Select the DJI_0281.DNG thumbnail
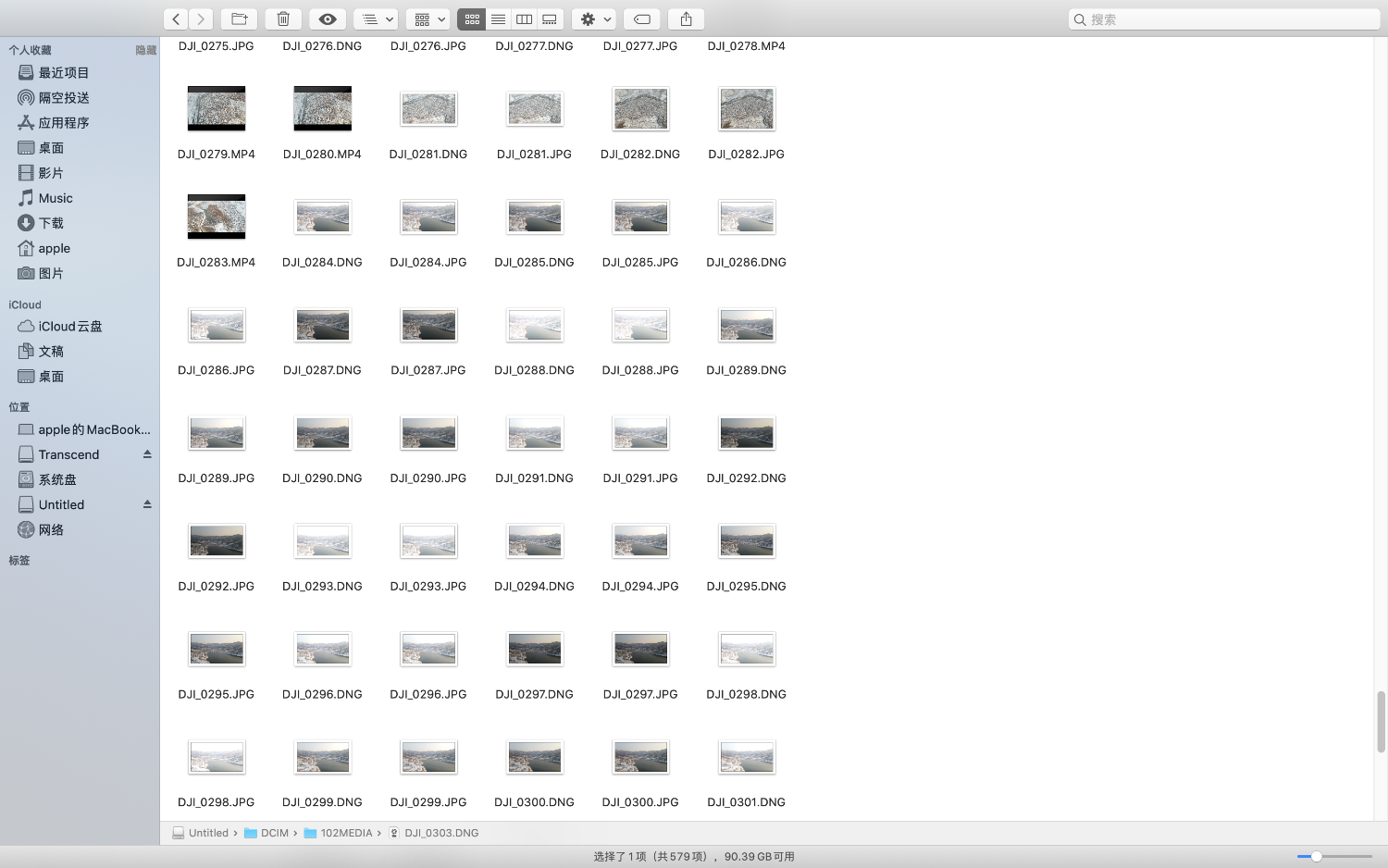 pyautogui.click(x=428, y=109)
